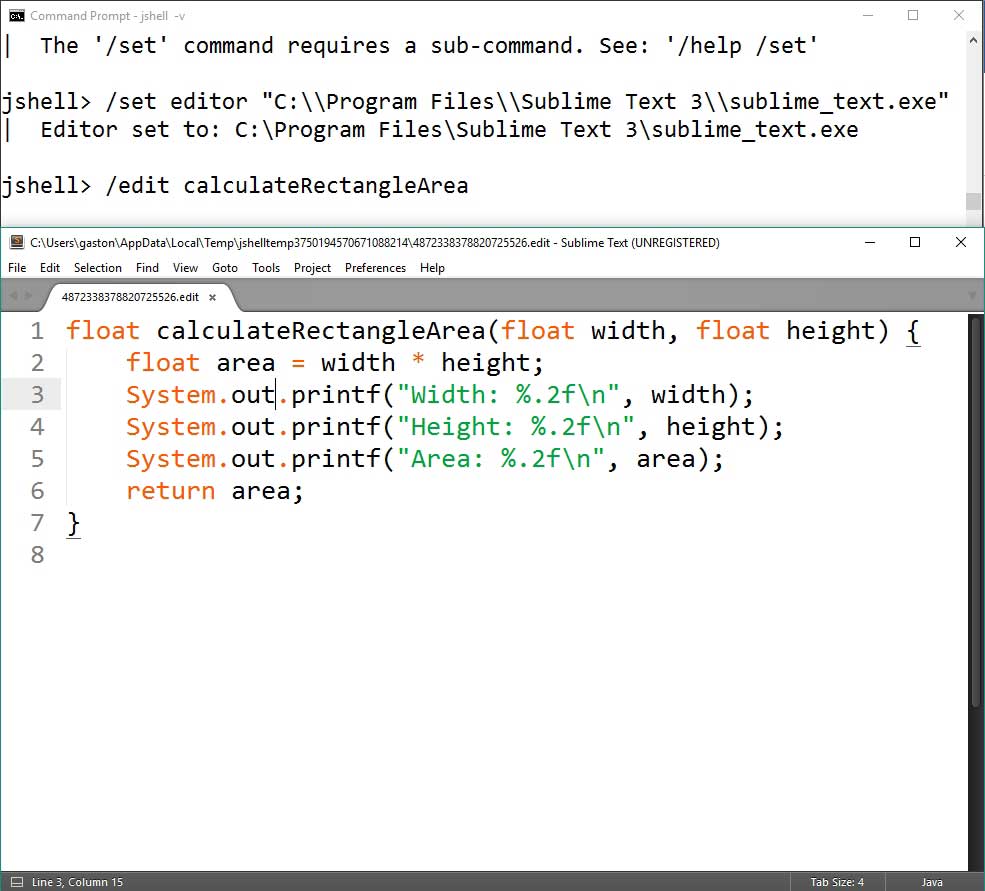This screenshot has width=985, height=891.
Task: Click the "Area: %.2f\n" string literal
Action: (501, 459)
